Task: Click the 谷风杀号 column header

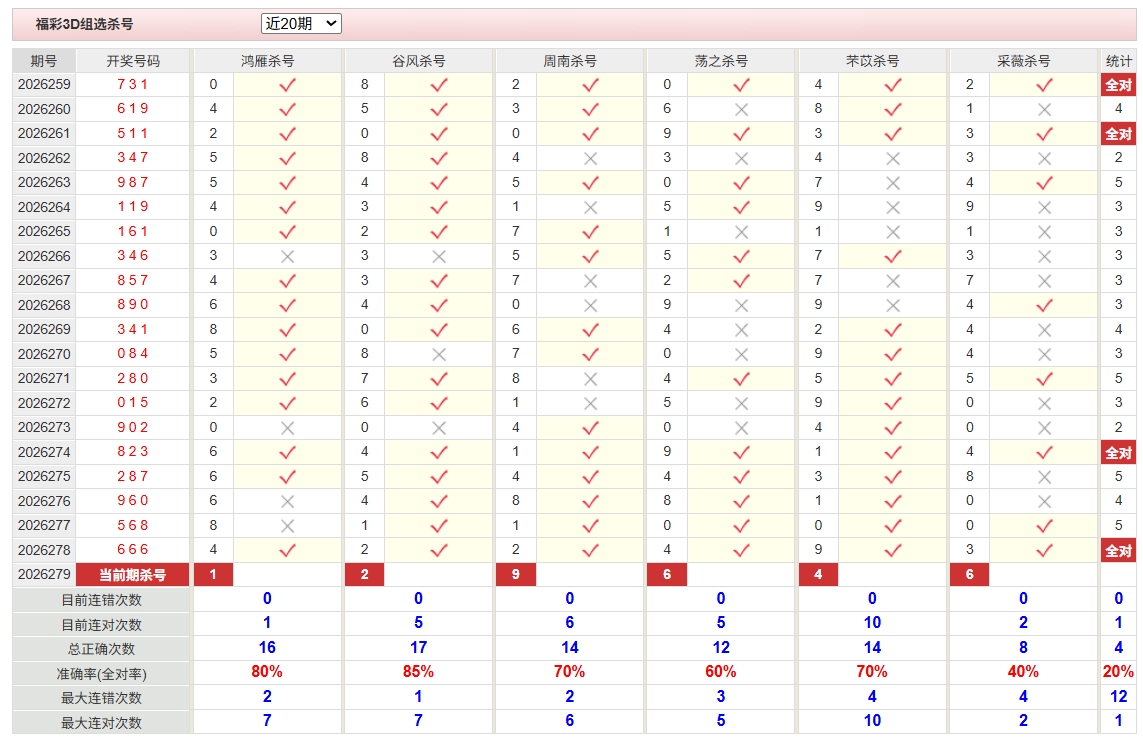Action: coord(418,61)
